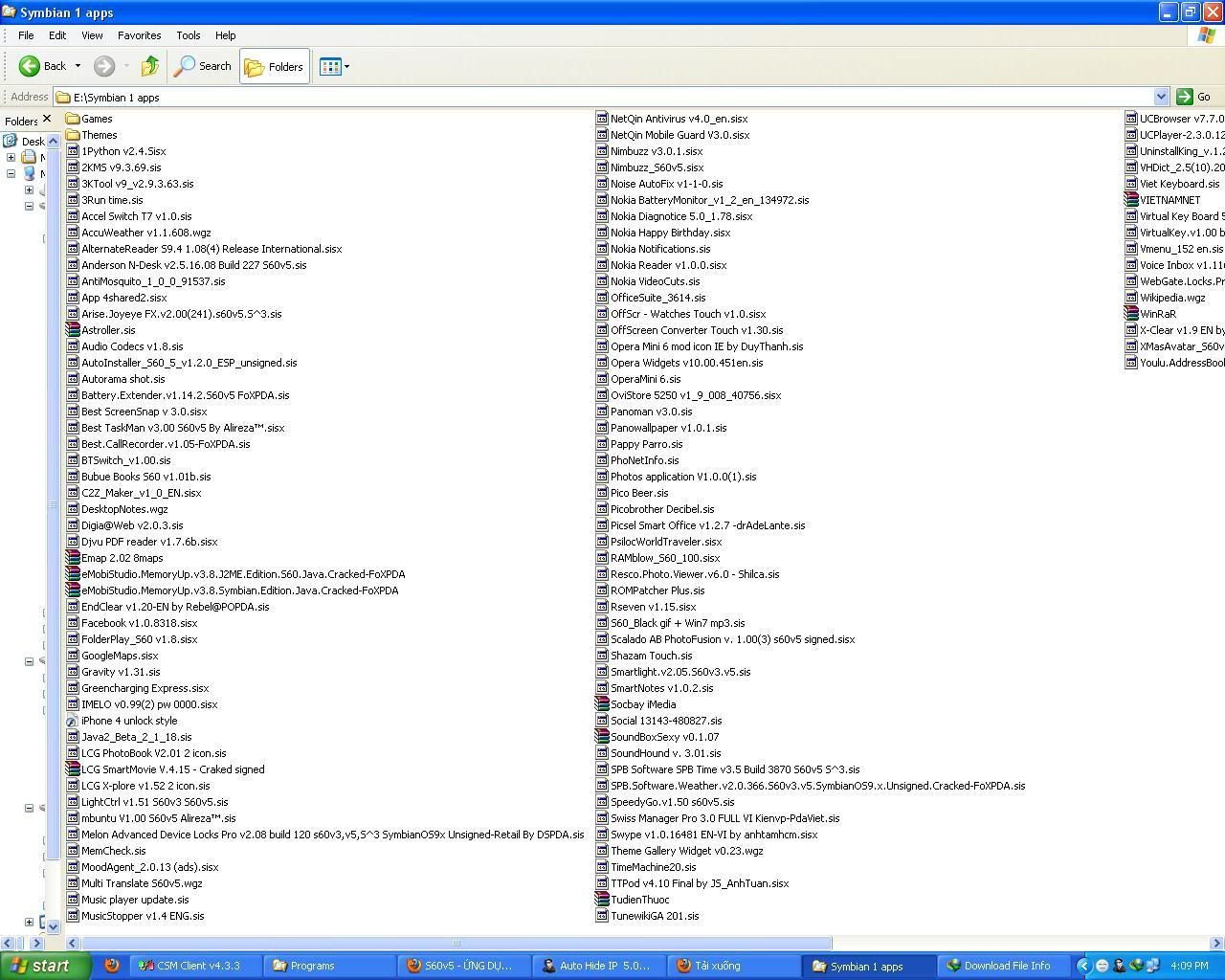Select the 1Python v2.4.Sisx file icon
Image resolution: width=1225 pixels, height=980 pixels.
(x=73, y=151)
